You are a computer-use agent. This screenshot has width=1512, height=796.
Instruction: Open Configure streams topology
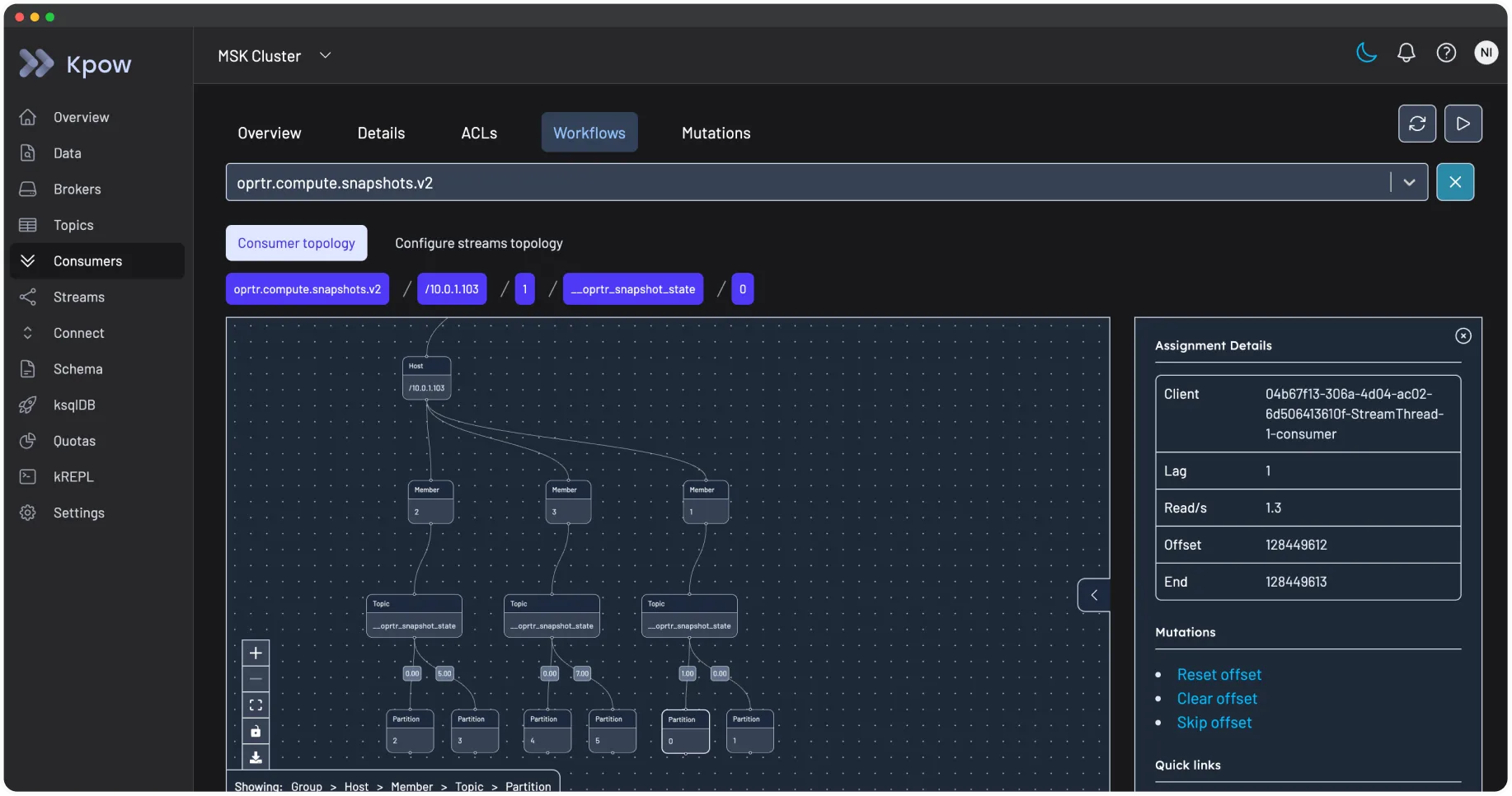(x=479, y=243)
